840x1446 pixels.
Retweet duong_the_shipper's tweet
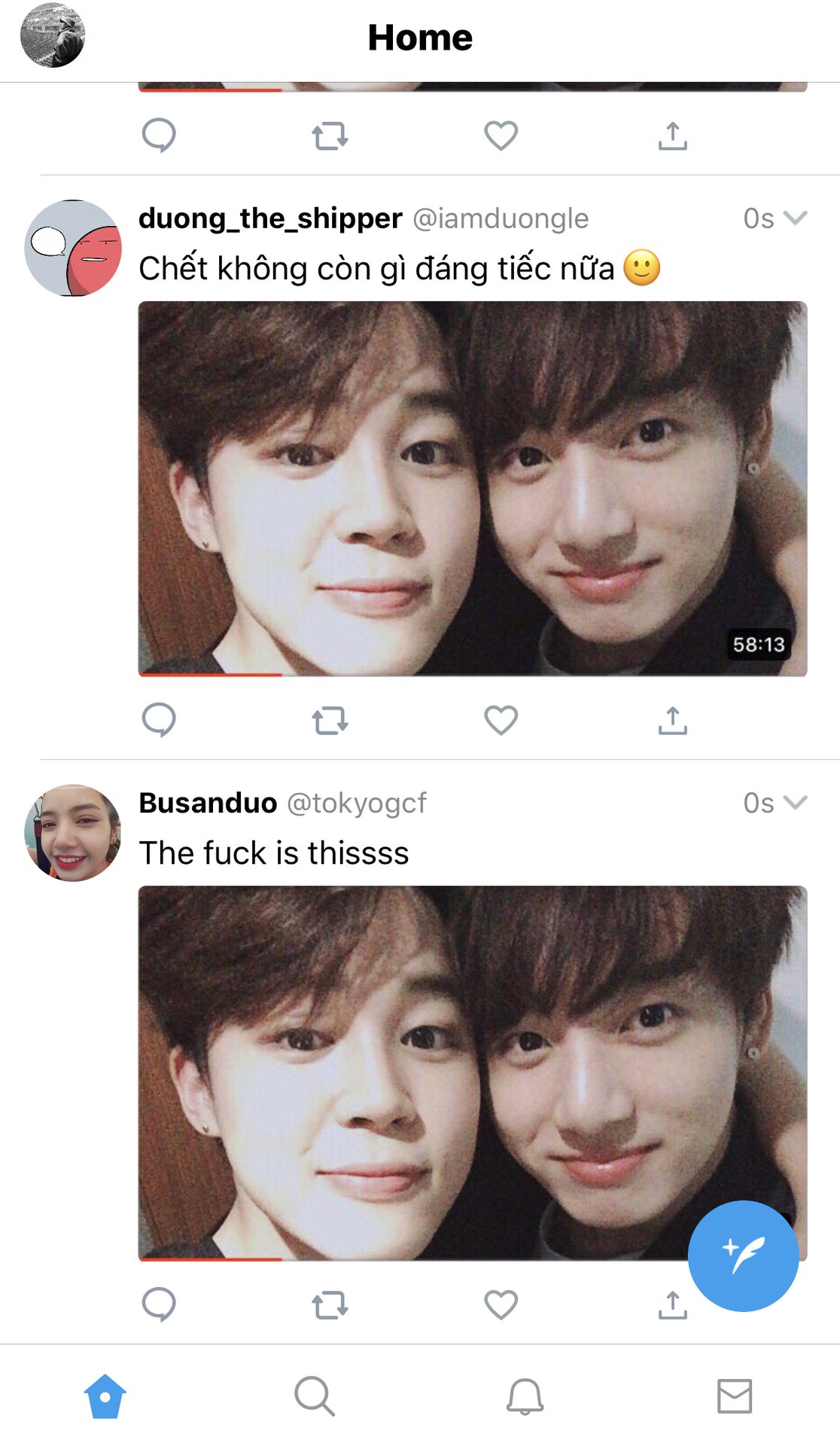pyautogui.click(x=330, y=721)
